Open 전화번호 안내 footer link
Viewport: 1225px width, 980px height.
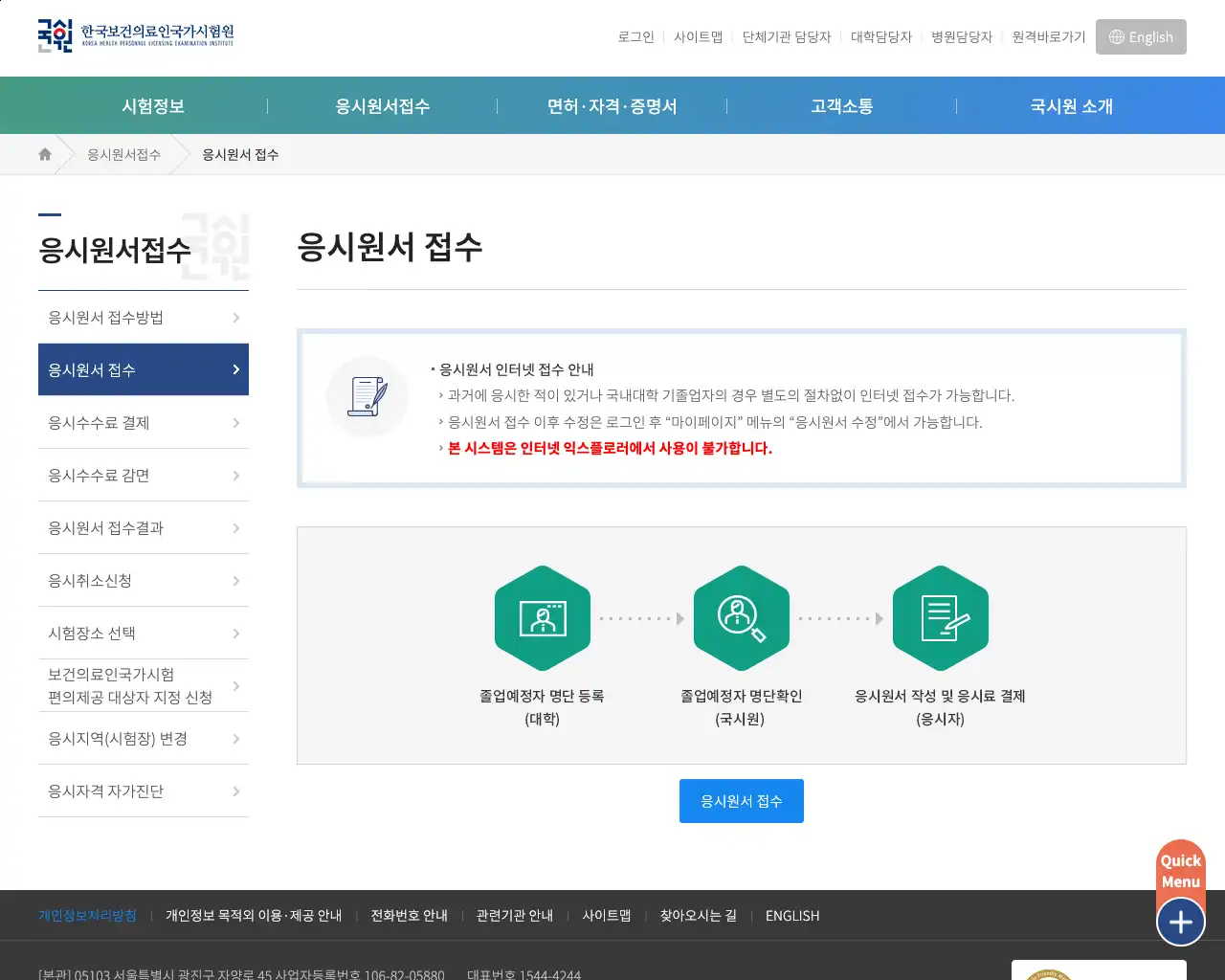click(410, 916)
